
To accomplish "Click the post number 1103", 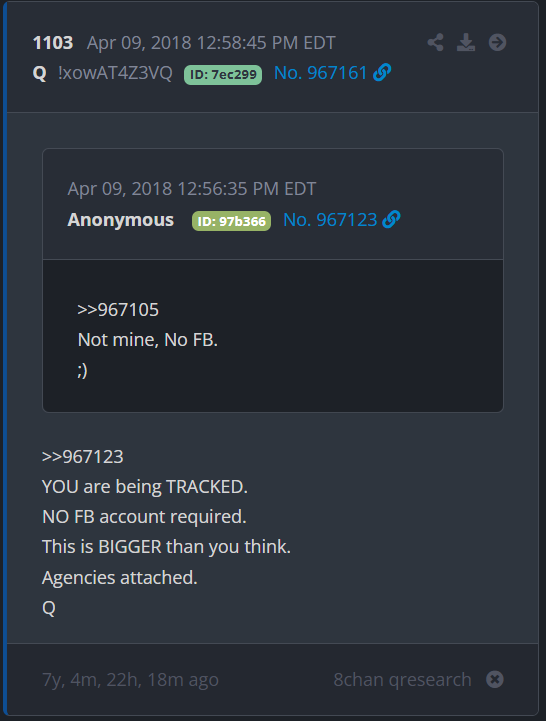I will click(53, 43).
